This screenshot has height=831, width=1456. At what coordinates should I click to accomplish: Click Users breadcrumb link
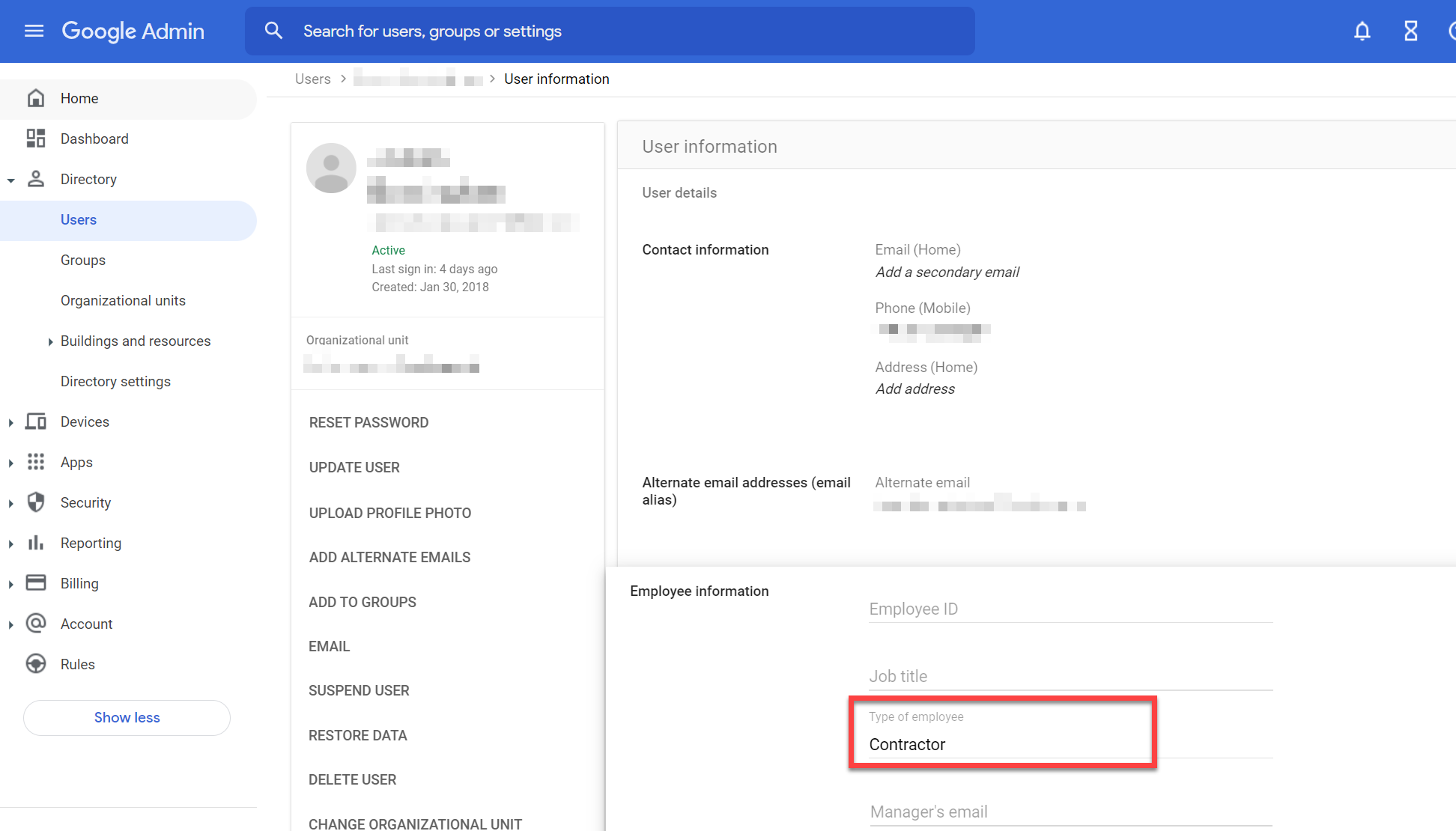point(312,79)
